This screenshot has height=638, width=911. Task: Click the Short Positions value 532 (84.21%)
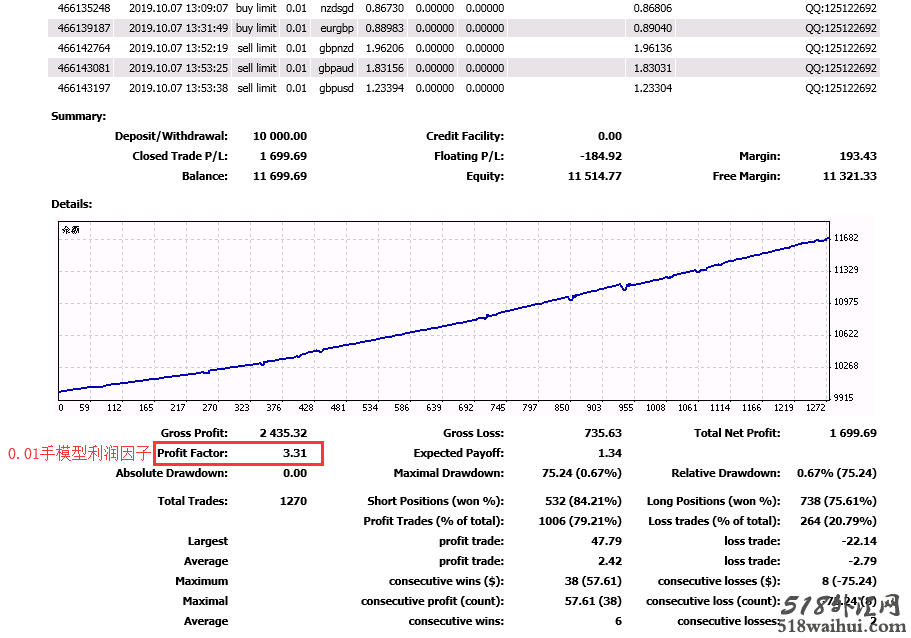pyautogui.click(x=583, y=501)
